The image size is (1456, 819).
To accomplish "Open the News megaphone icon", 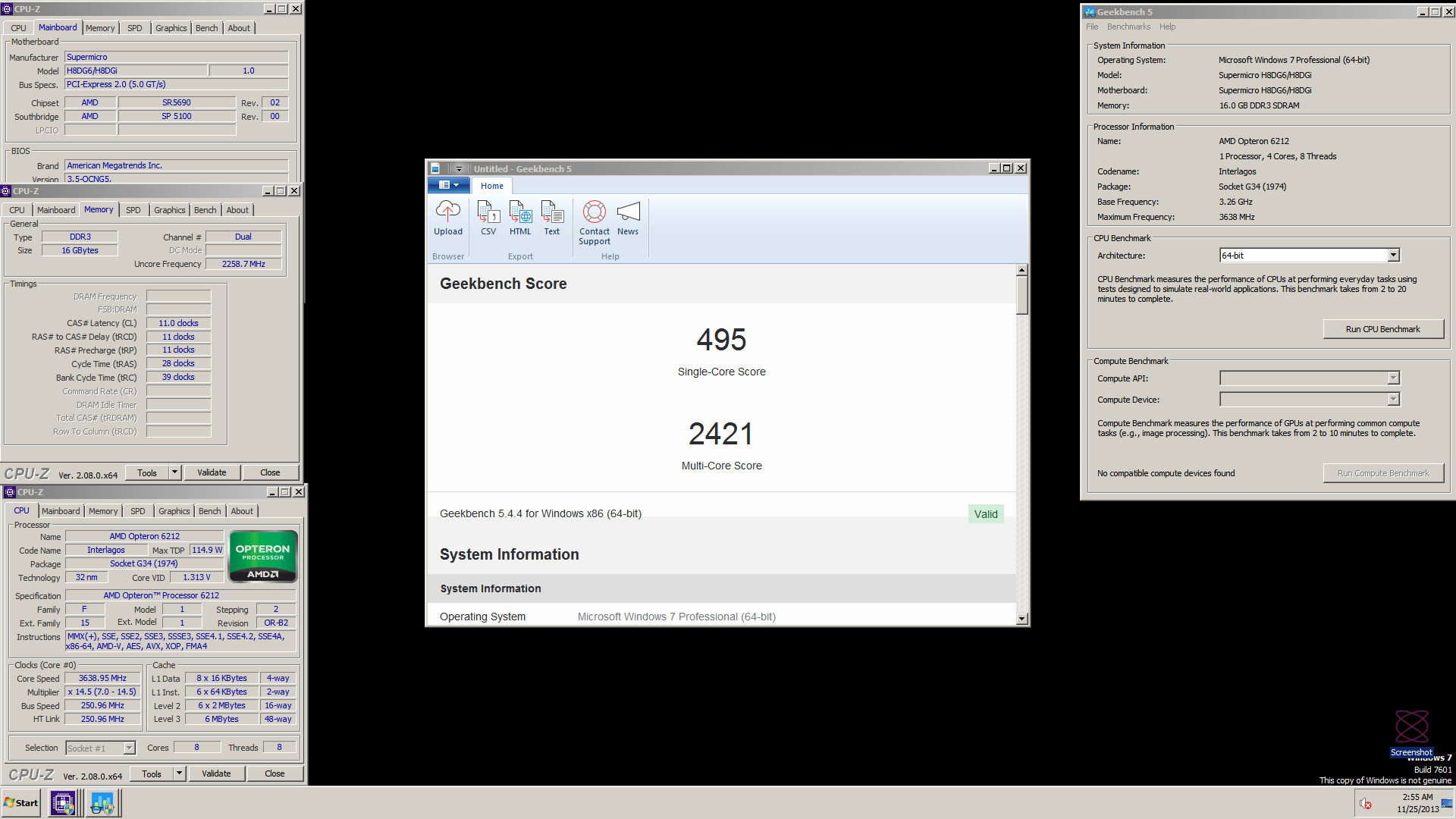I will tap(628, 212).
